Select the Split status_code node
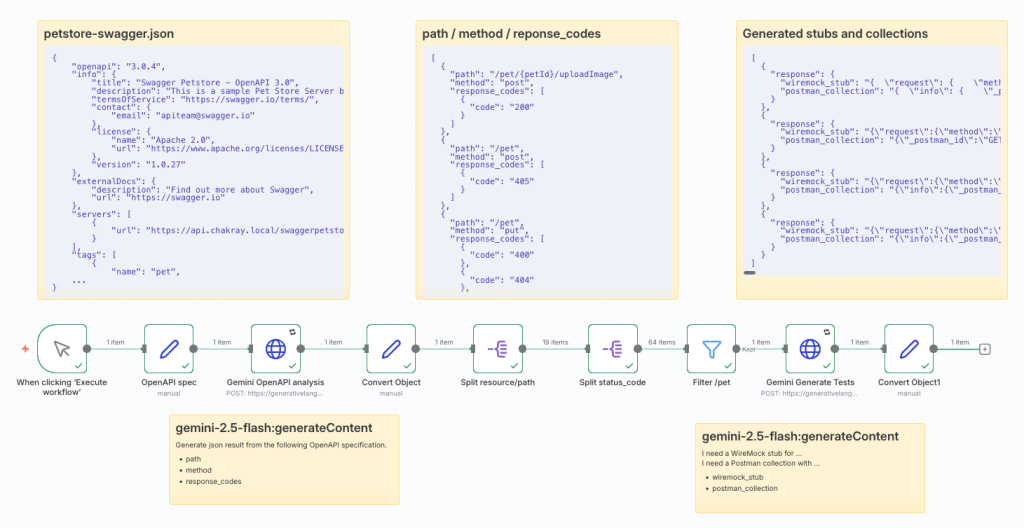 (x=612, y=348)
